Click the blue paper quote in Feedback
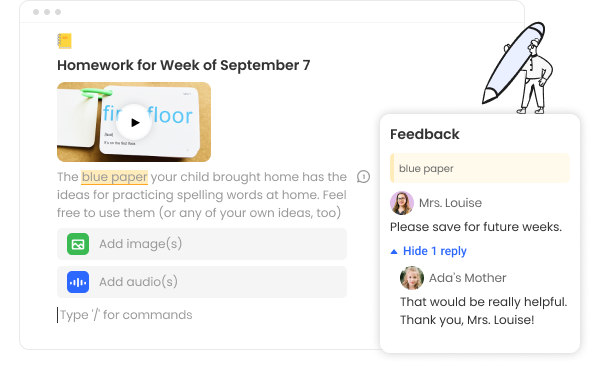600x366 pixels. 480,168
